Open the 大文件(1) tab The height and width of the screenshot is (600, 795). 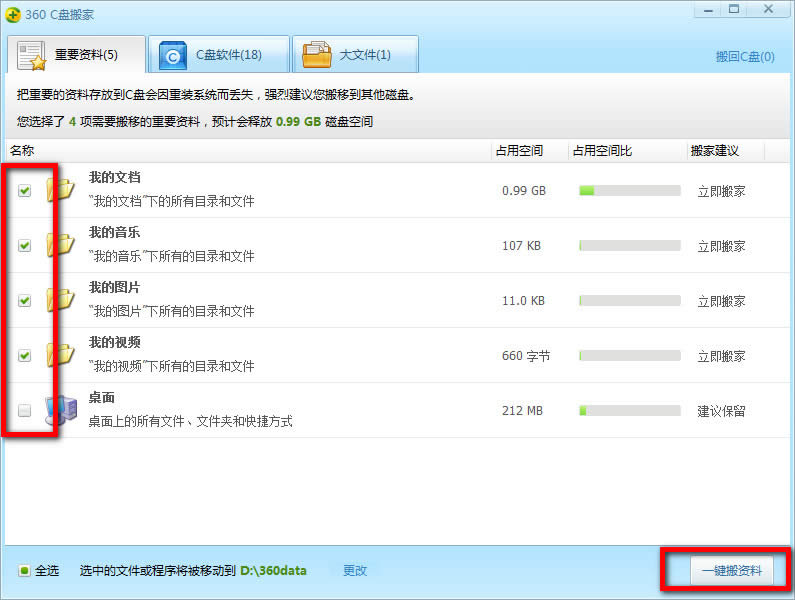pyautogui.click(x=355, y=55)
